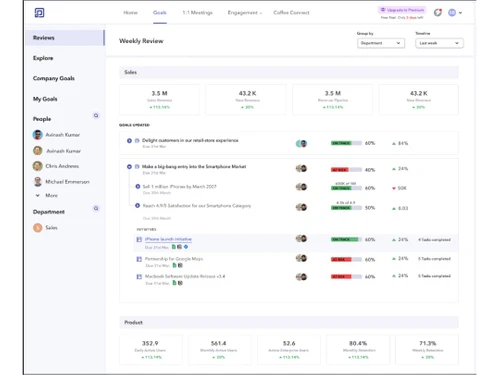
Task: Click the owner avatars on iPhone launch initiative row
Action: 301,239
